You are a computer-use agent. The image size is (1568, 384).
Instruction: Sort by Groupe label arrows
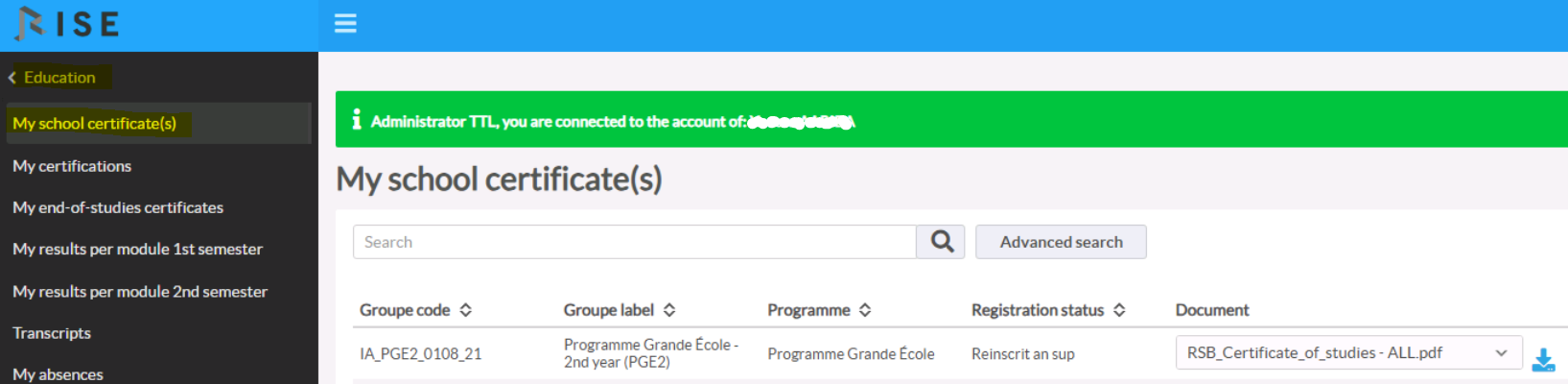click(669, 310)
